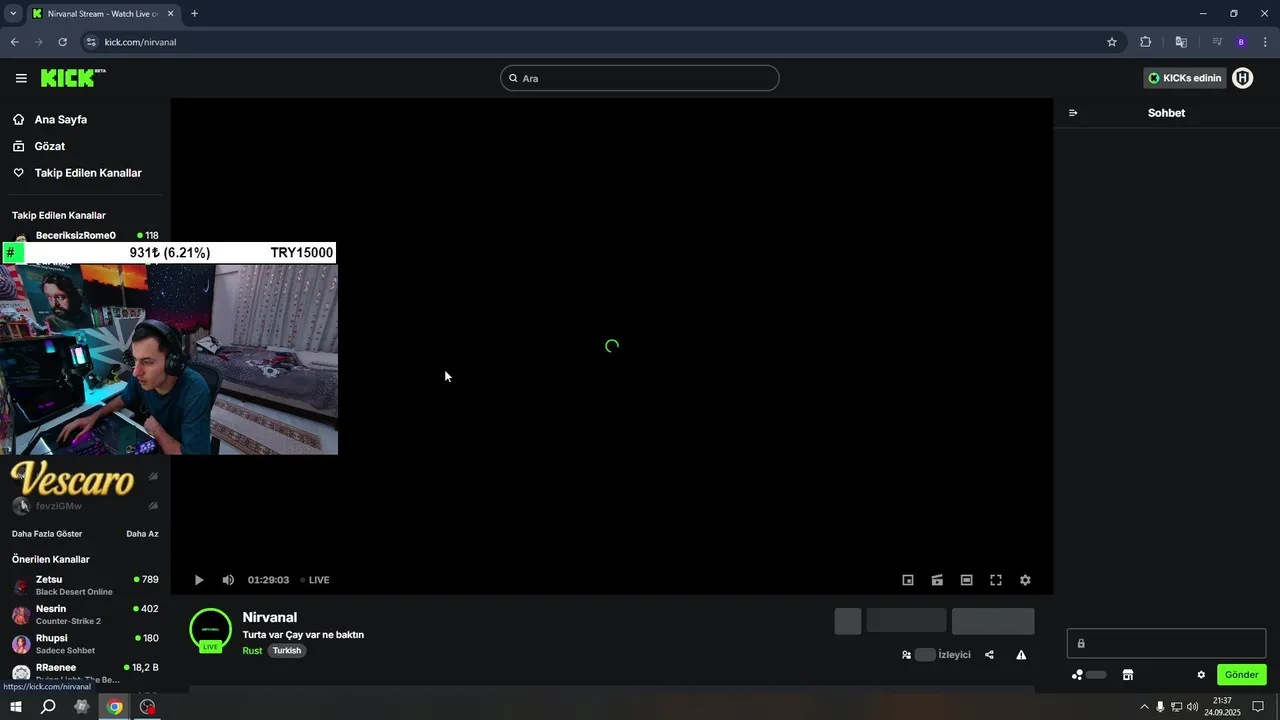
Task: Open the media control icon in Chrome
Action: point(1217,42)
